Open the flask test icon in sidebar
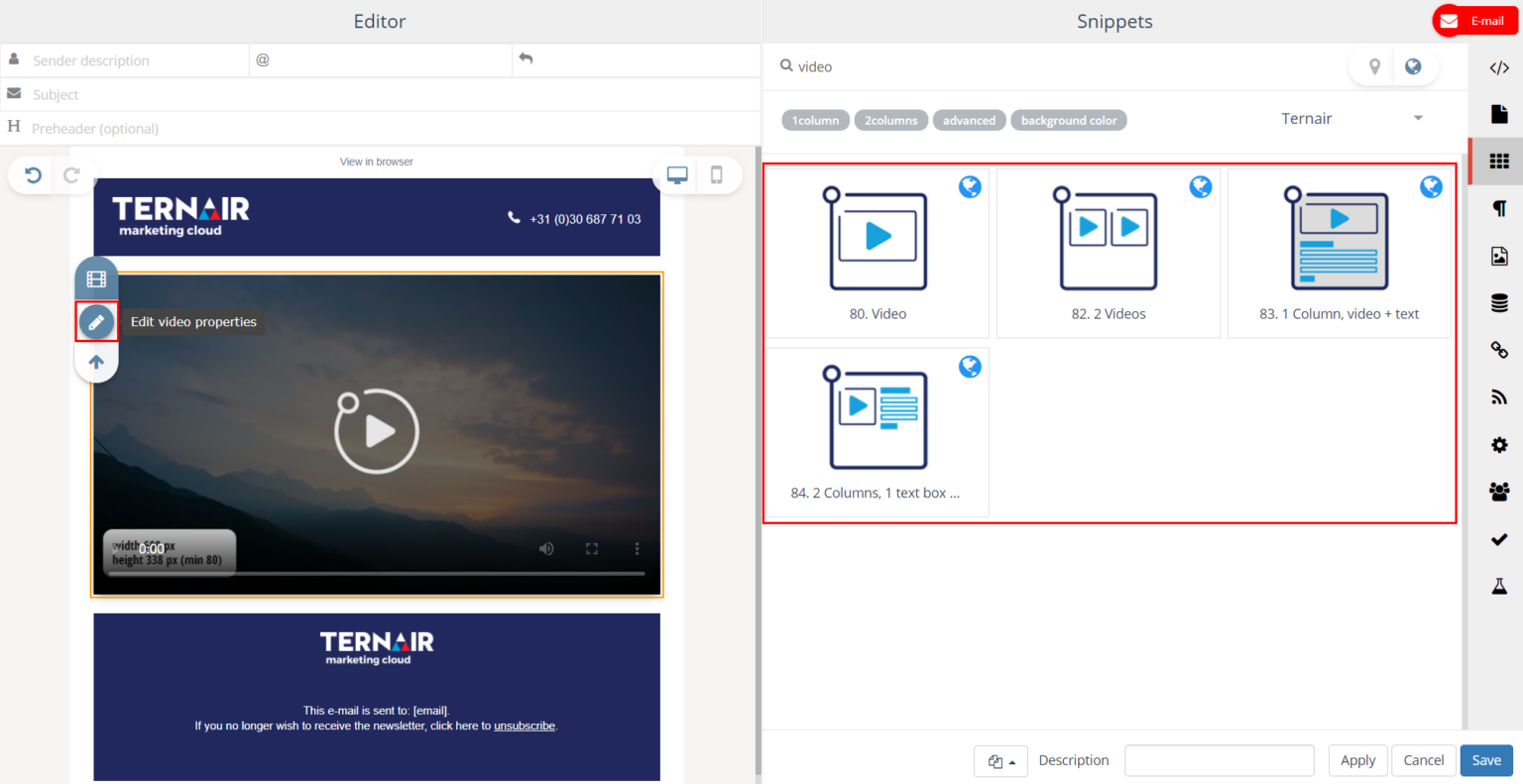 [x=1499, y=586]
